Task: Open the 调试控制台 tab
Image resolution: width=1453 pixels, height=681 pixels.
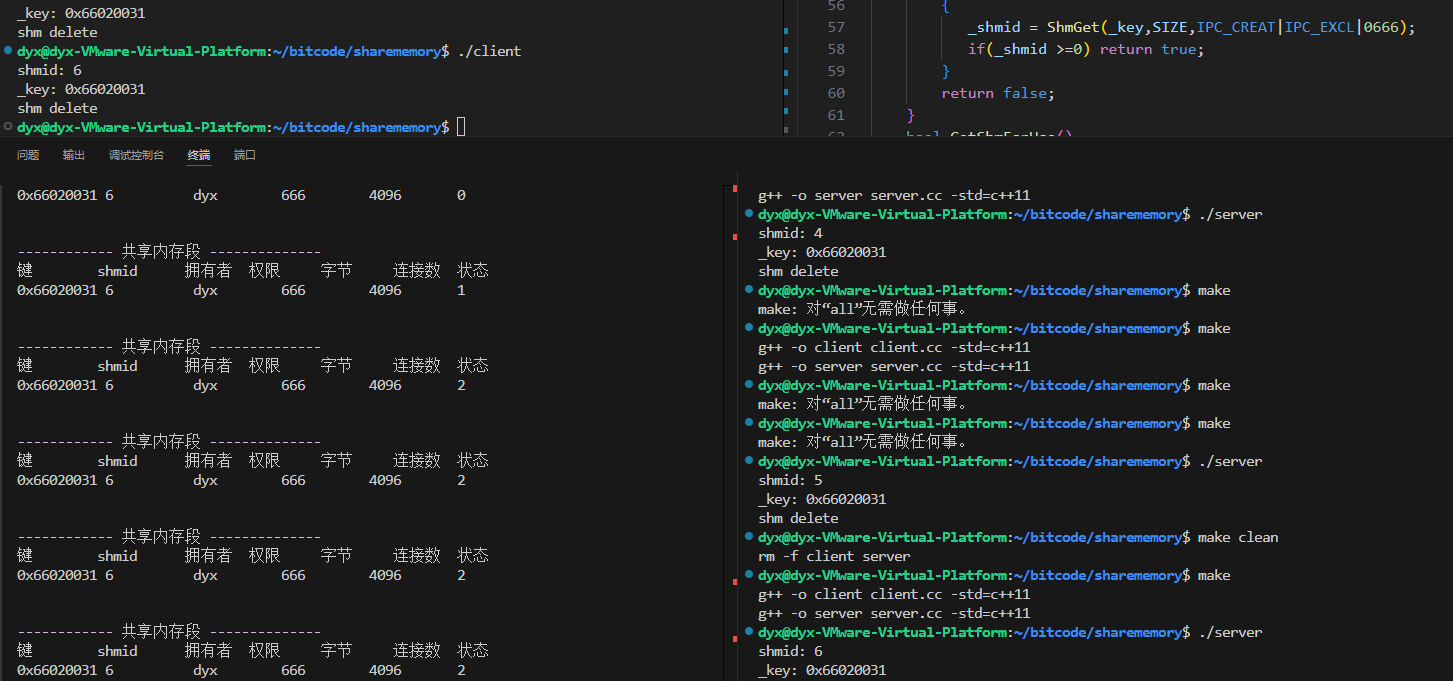Action: tap(136, 155)
